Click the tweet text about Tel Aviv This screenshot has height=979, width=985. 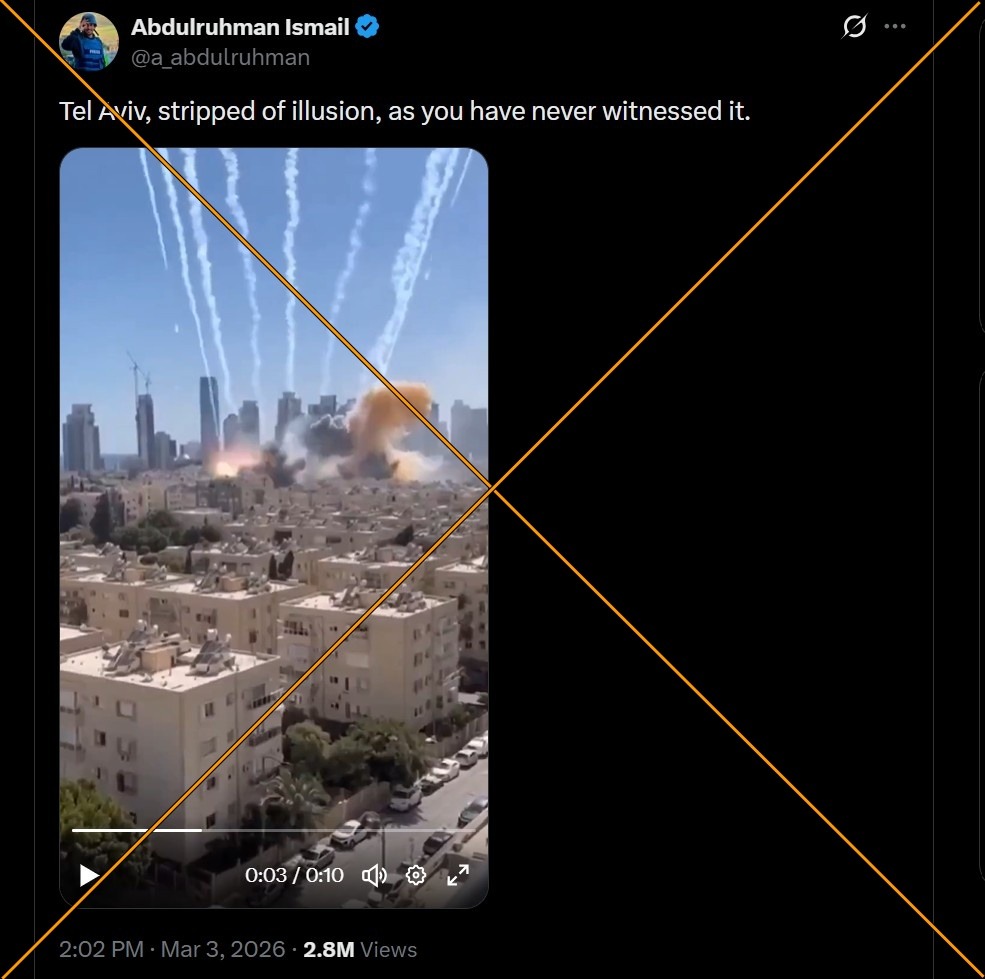[405, 111]
